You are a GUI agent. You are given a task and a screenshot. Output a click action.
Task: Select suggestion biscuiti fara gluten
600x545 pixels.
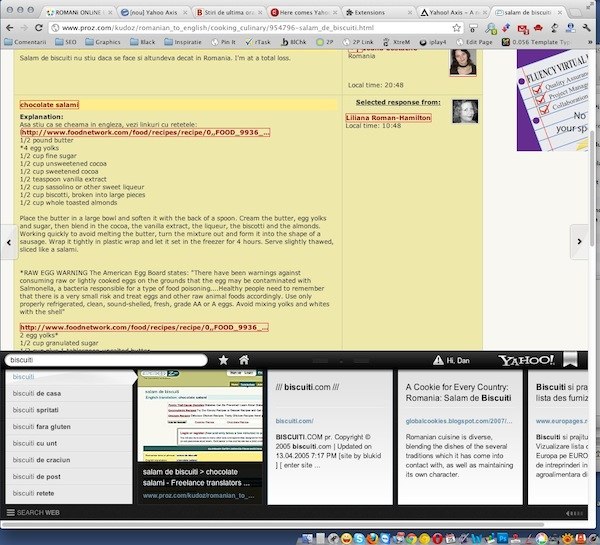[69, 427]
